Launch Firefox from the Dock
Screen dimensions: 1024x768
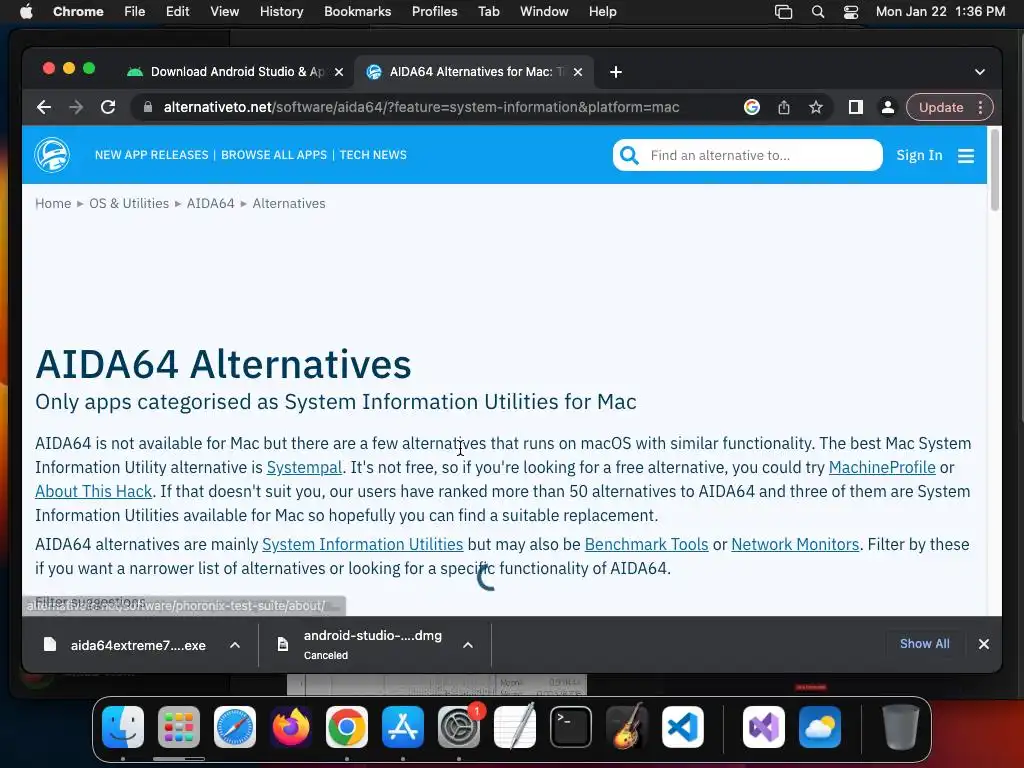[291, 727]
